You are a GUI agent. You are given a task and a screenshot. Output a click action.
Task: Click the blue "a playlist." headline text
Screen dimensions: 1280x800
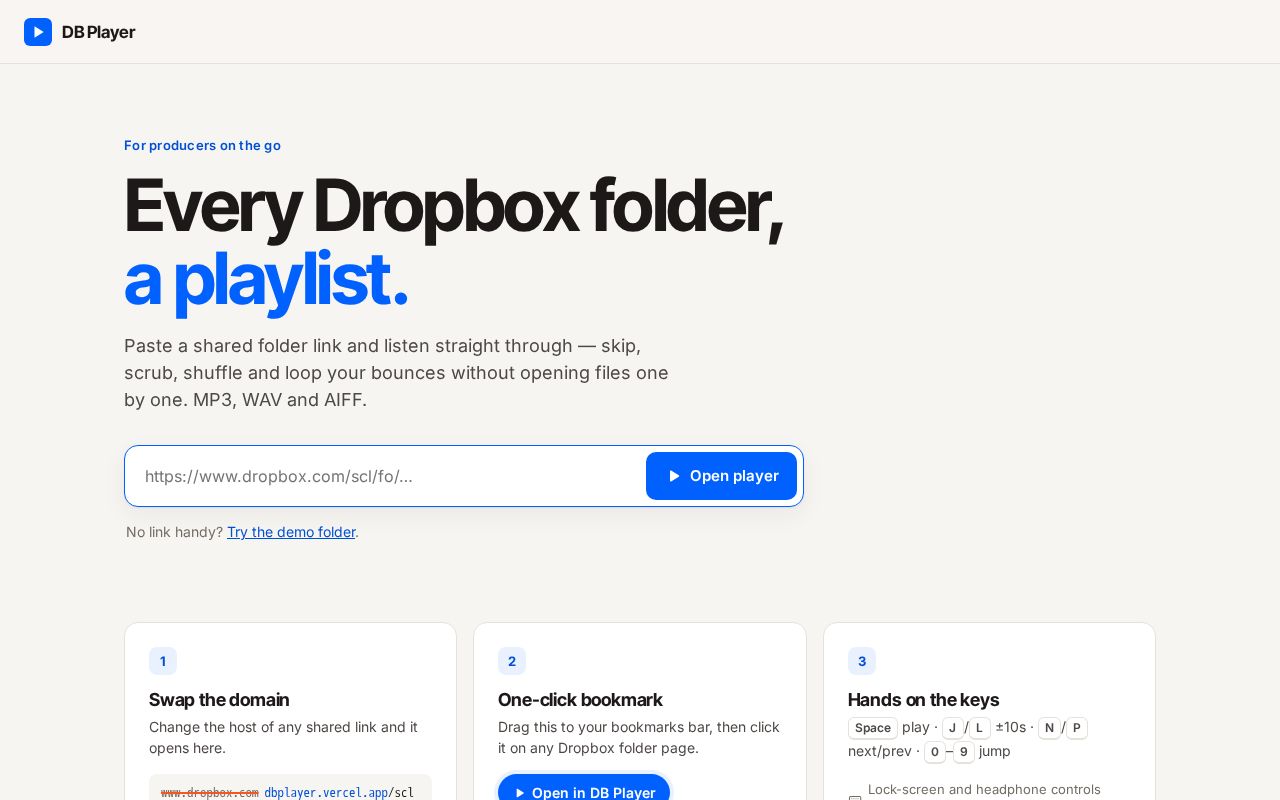coord(266,279)
